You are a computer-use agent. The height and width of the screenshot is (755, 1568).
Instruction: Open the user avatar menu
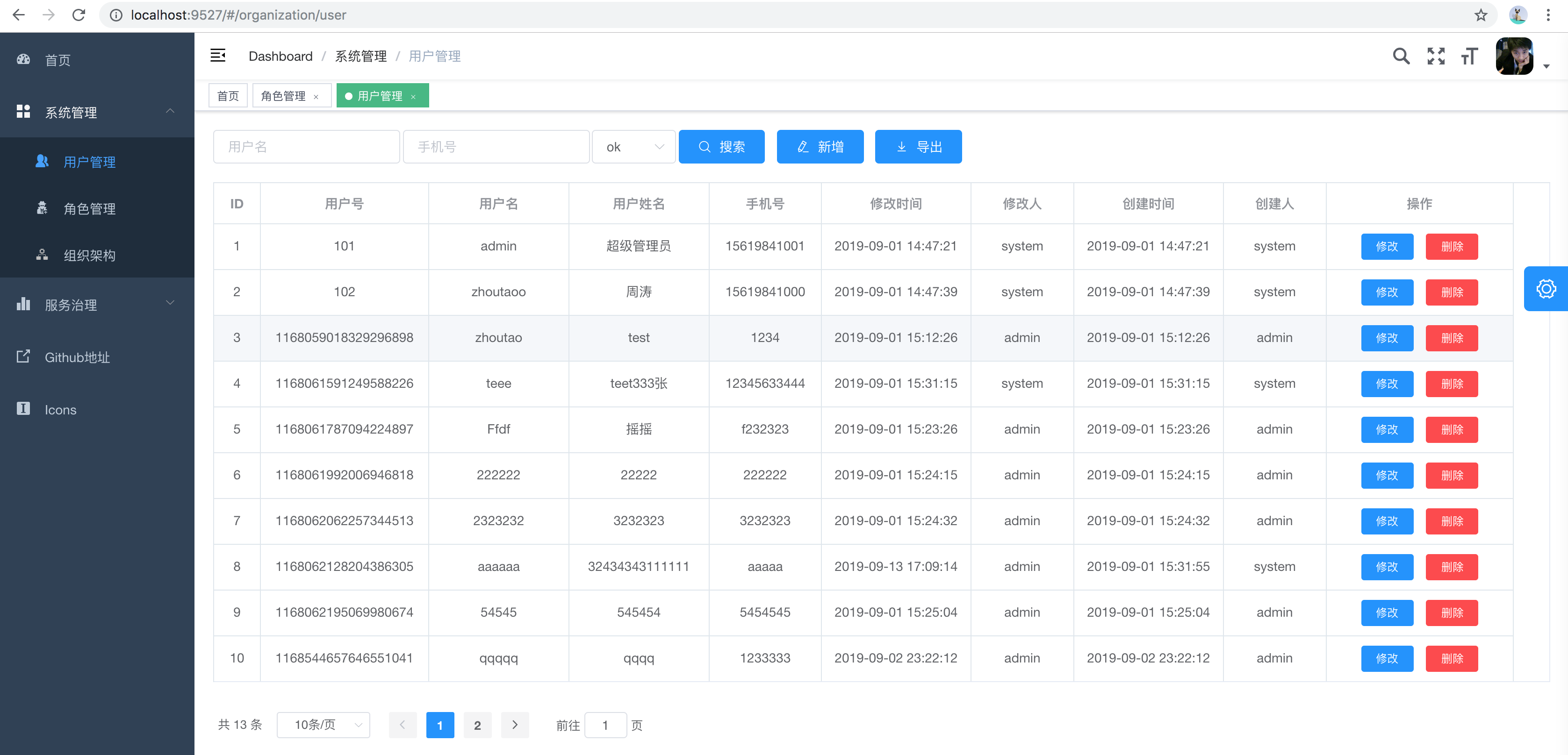[1514, 57]
